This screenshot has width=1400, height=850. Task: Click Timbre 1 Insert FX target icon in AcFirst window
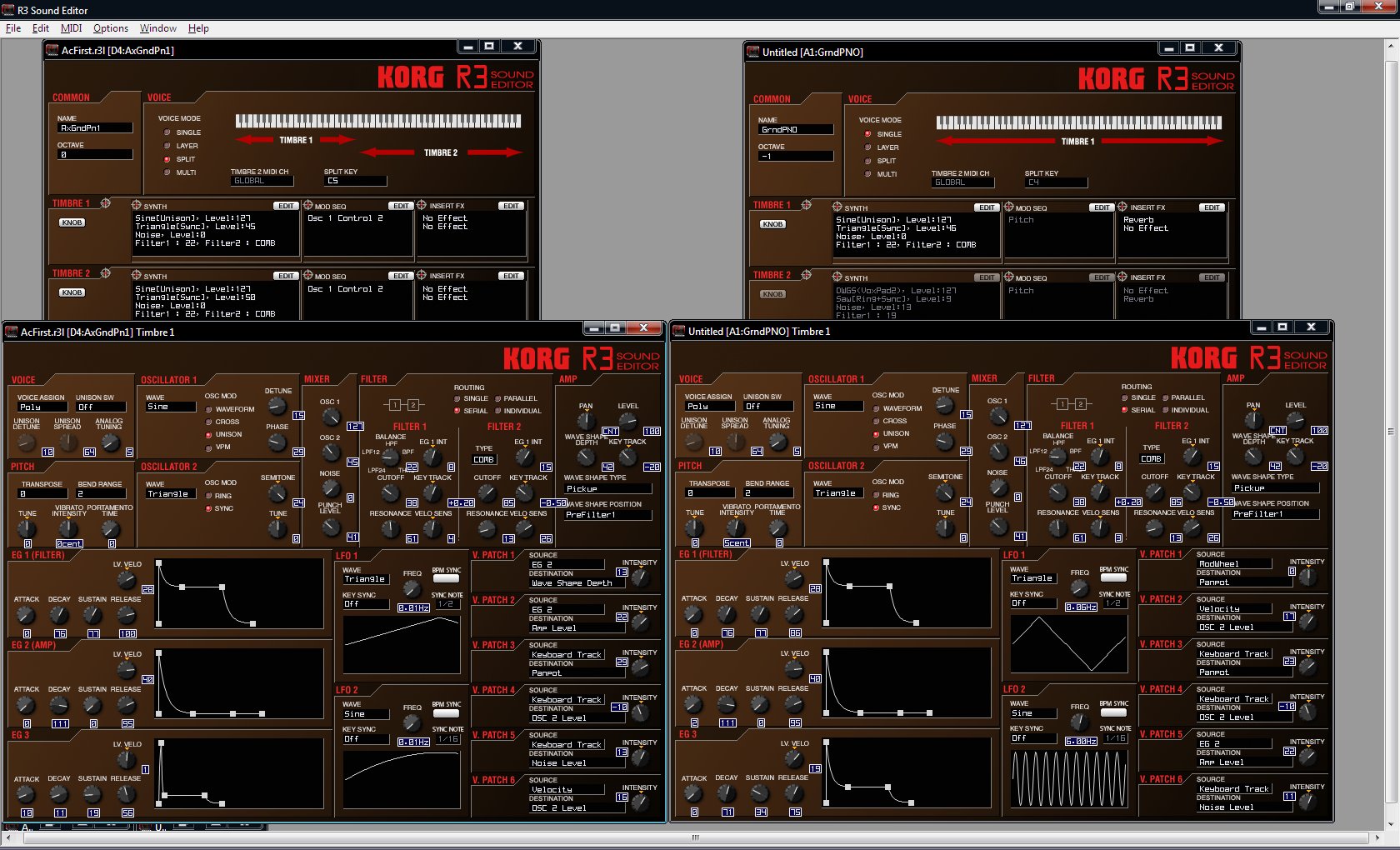point(422,205)
